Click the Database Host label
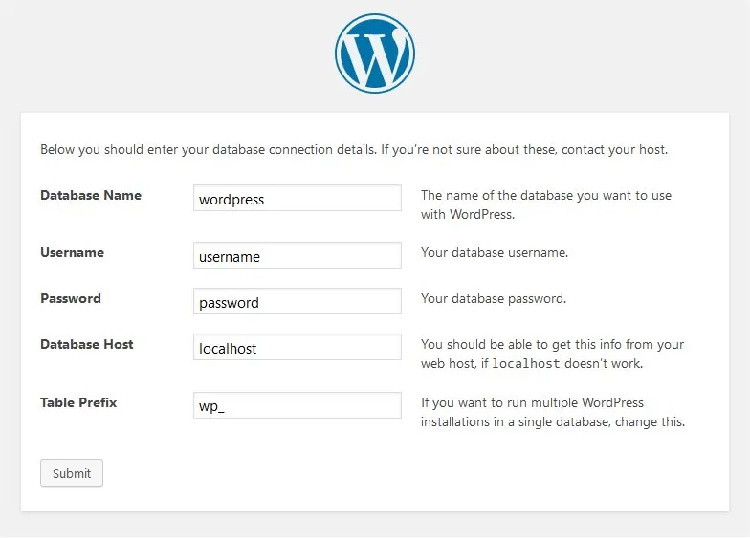 coord(87,344)
